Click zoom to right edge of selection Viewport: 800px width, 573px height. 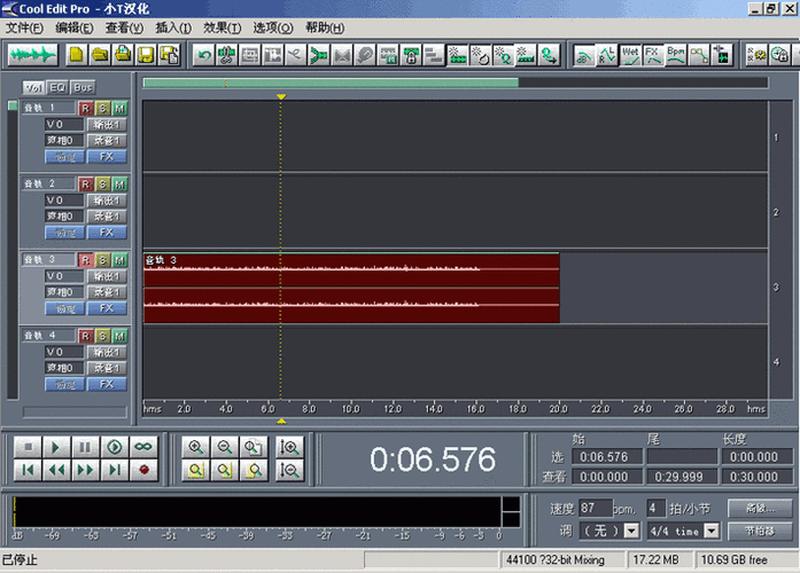(254, 470)
